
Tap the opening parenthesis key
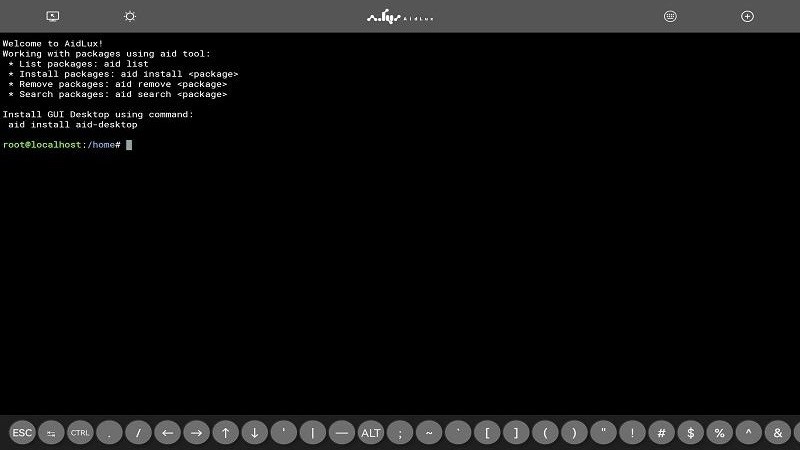545,433
